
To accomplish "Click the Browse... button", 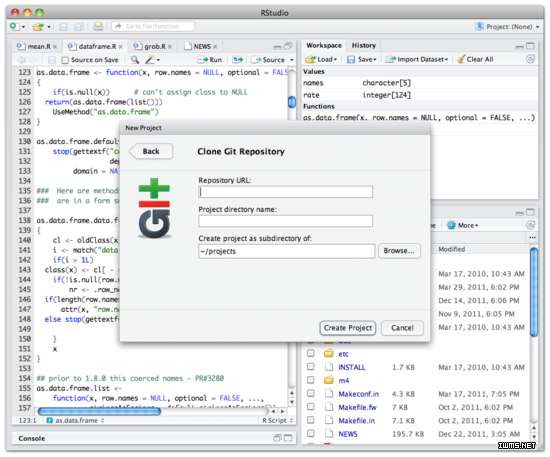I will [399, 251].
